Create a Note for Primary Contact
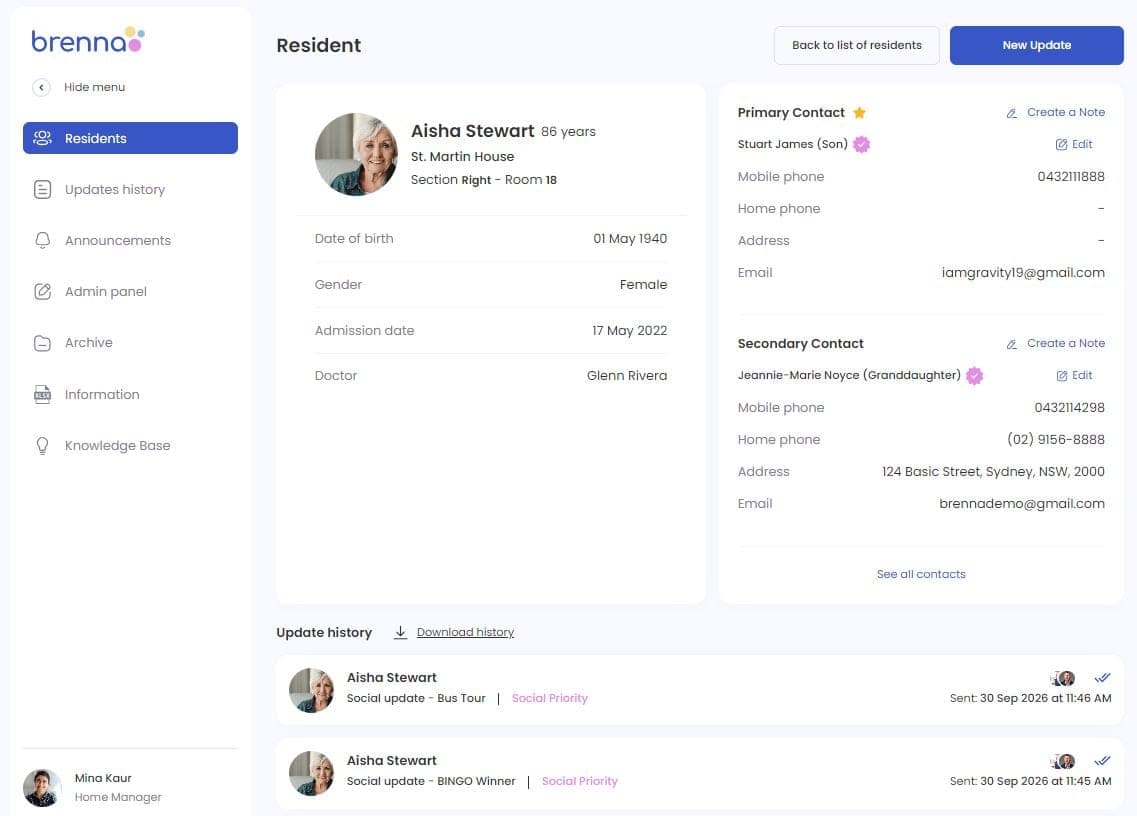The image size is (1137, 816). pos(1056,112)
